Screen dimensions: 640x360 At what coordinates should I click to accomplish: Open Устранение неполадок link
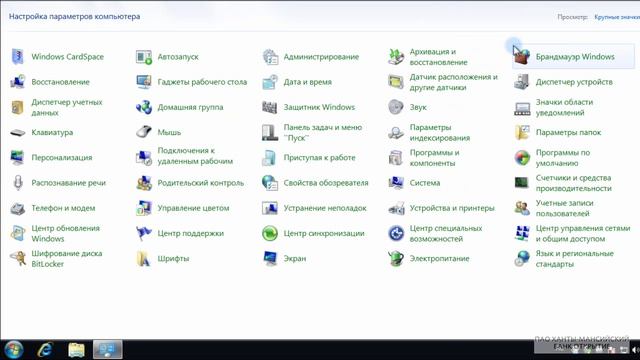325,208
